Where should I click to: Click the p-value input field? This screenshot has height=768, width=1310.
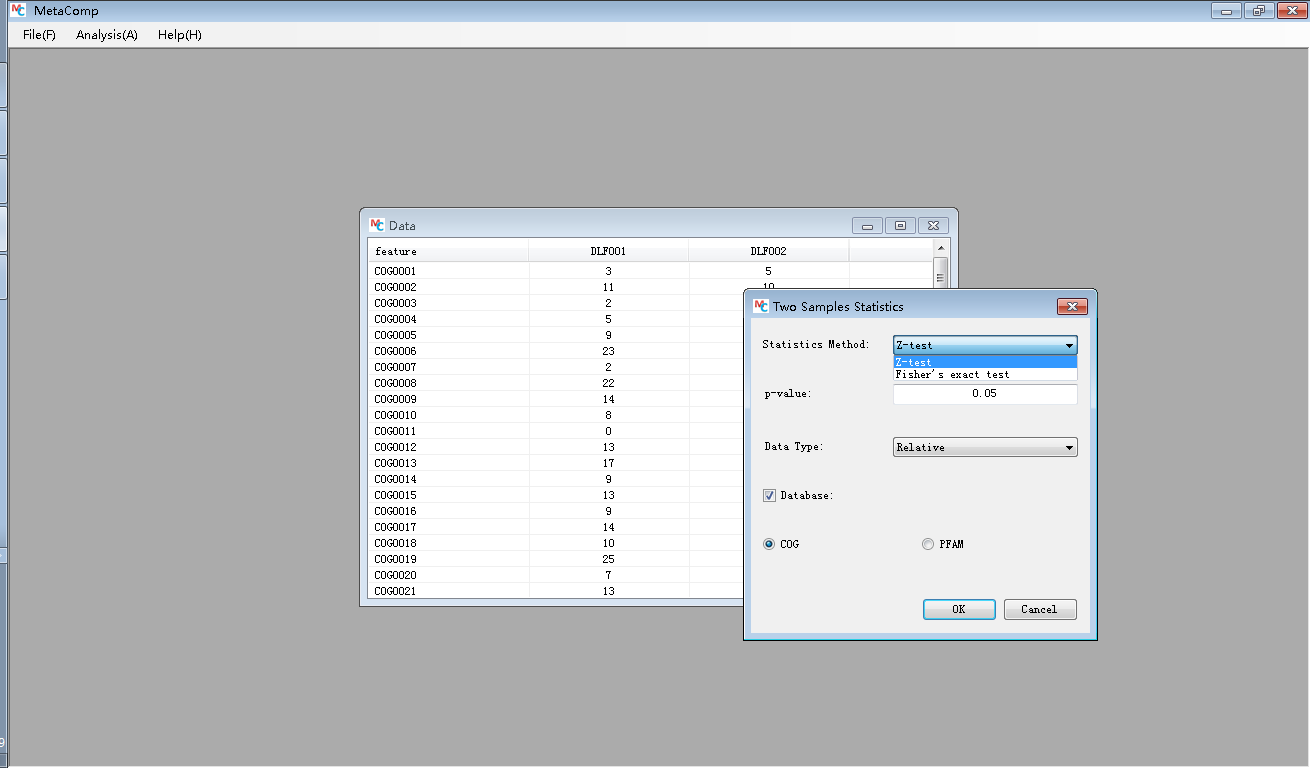pyautogui.click(x=984, y=394)
